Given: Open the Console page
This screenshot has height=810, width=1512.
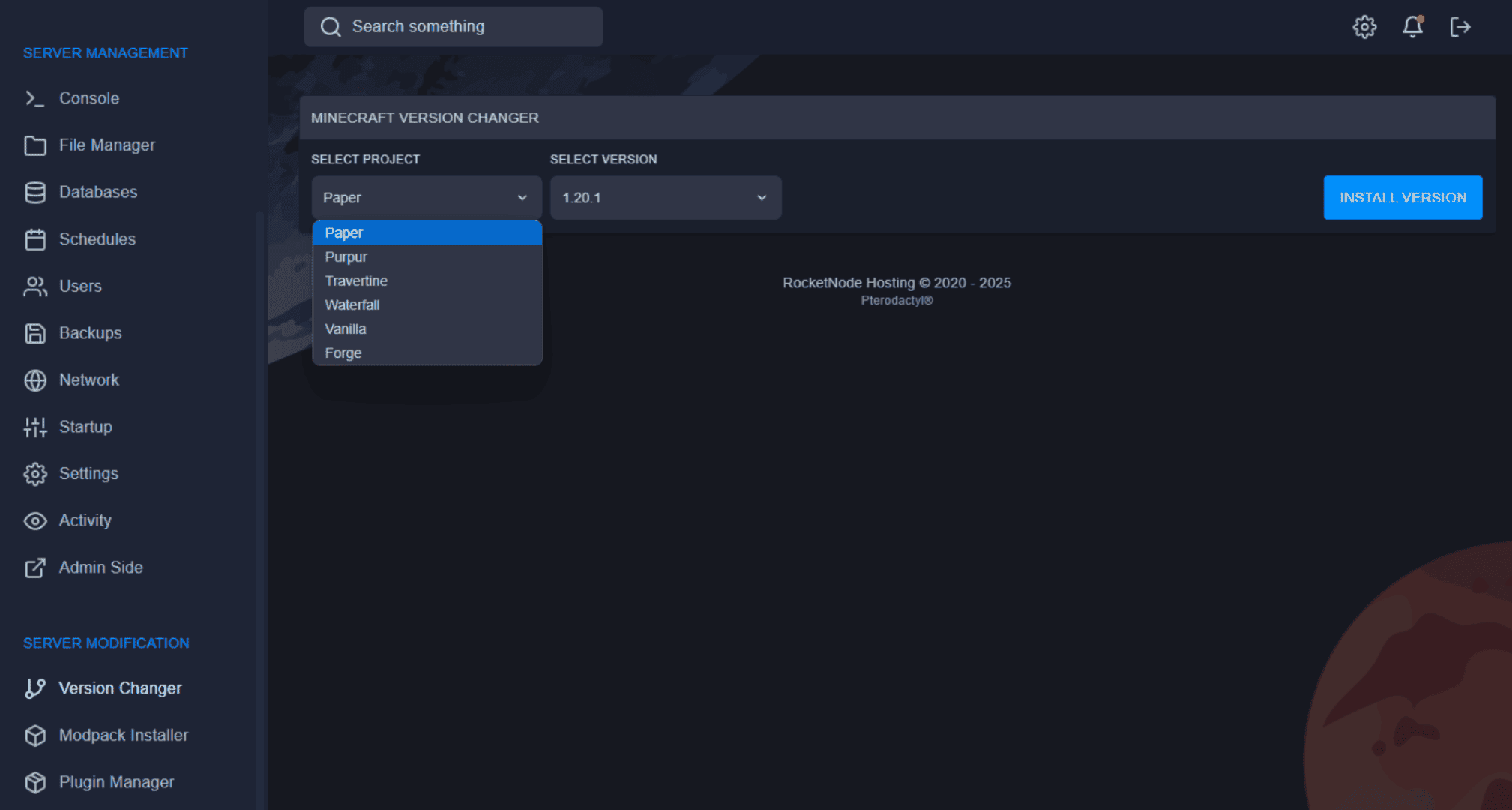Looking at the screenshot, I should [x=88, y=97].
